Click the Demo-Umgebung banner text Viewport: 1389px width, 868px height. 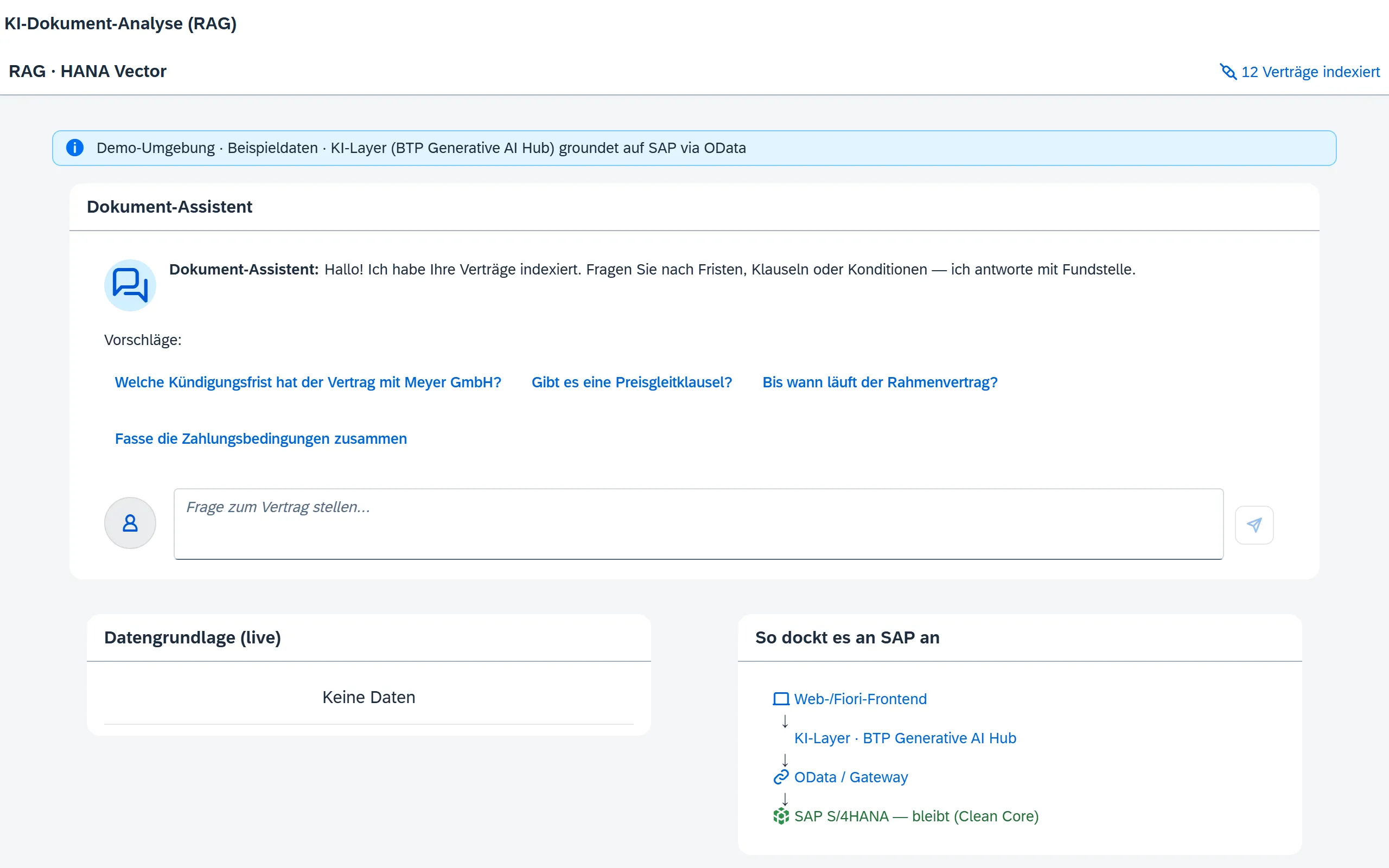point(421,148)
